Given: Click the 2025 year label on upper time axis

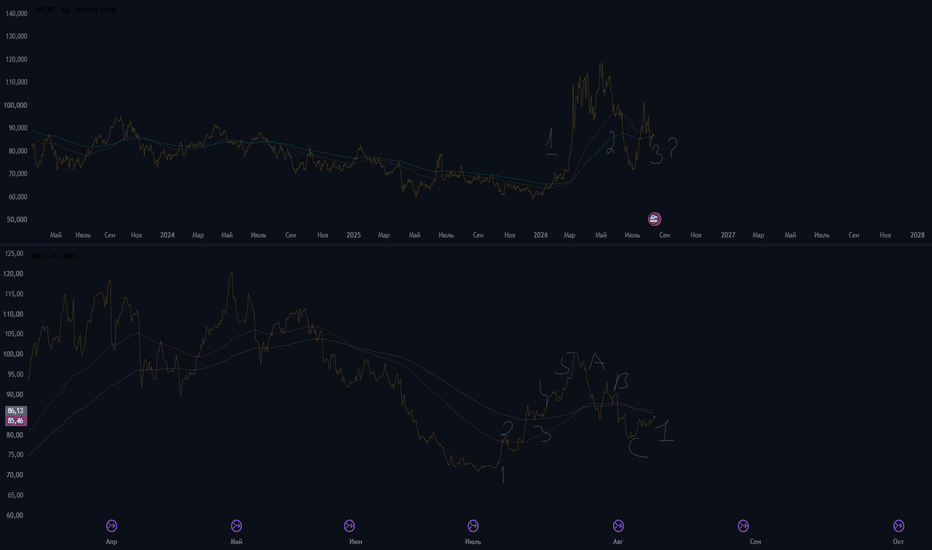Looking at the screenshot, I should [354, 235].
